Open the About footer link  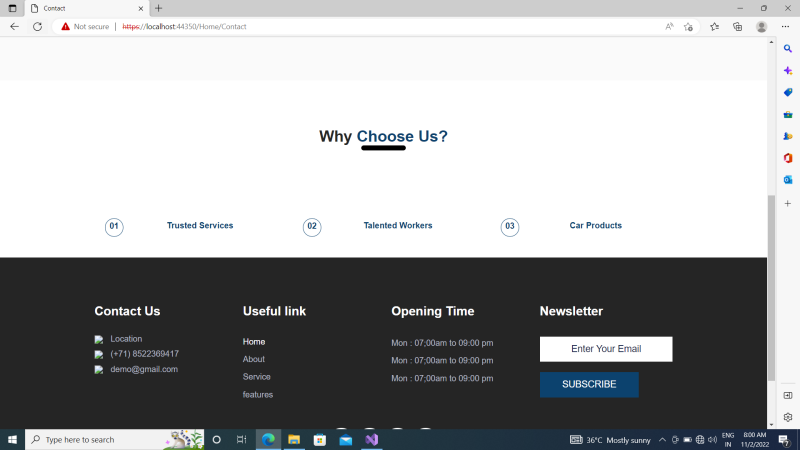coord(254,359)
